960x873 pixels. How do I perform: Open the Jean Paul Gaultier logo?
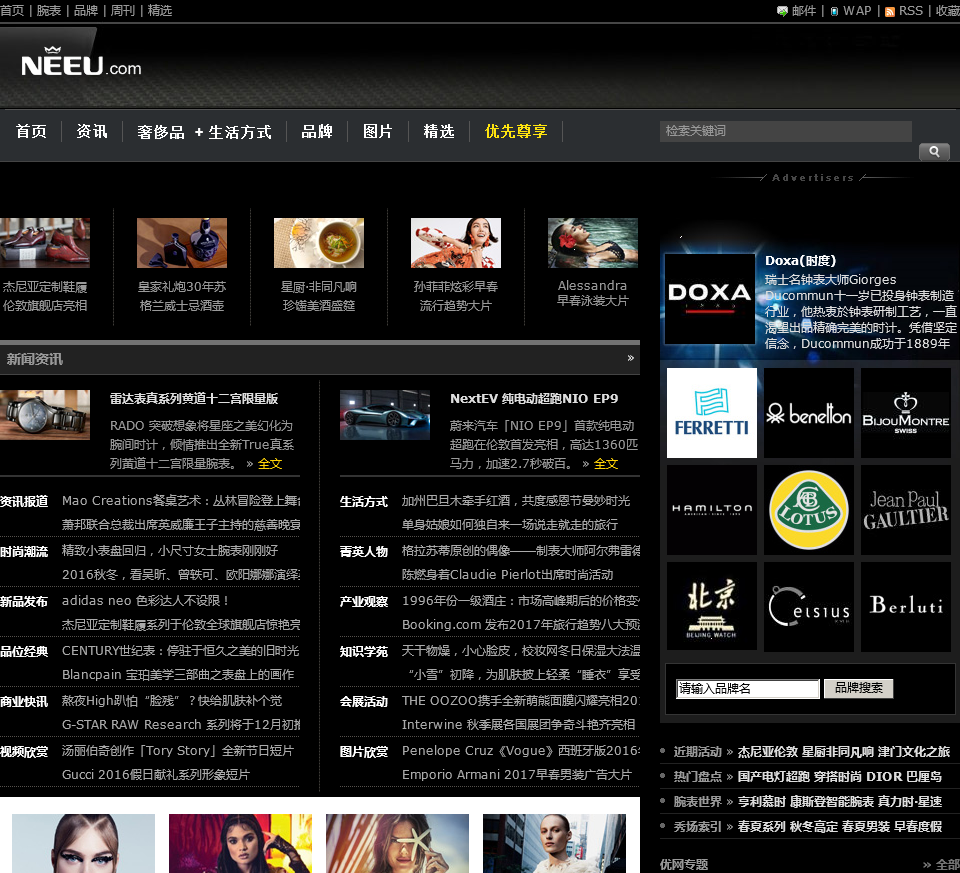point(906,509)
